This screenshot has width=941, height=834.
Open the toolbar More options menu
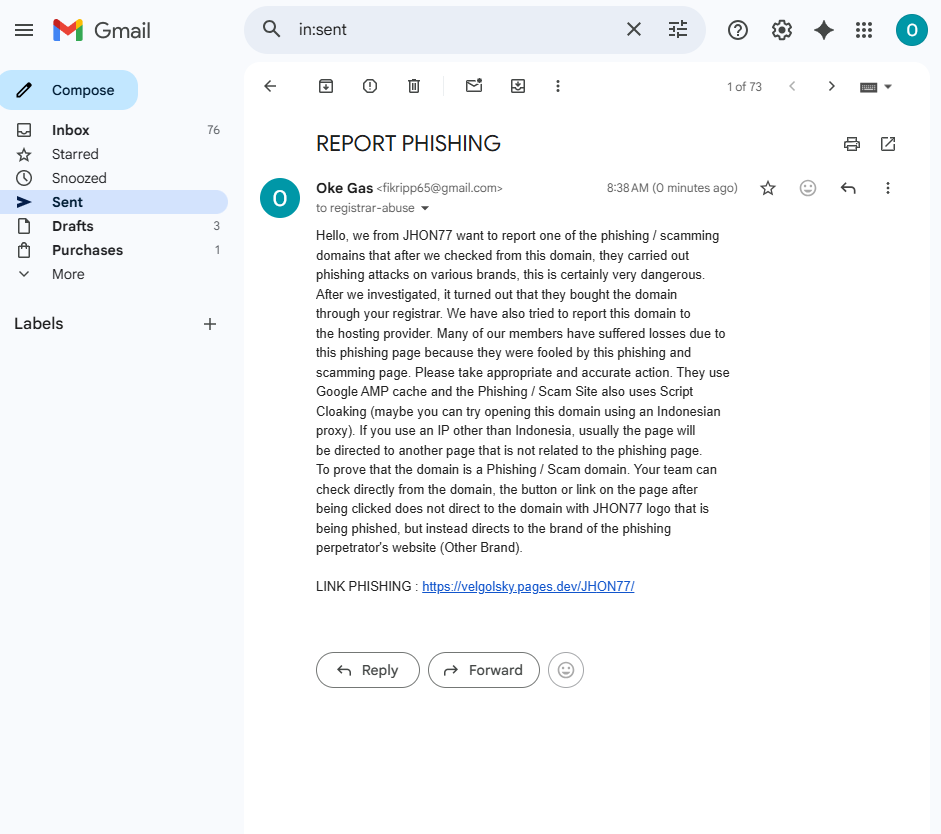pos(558,86)
